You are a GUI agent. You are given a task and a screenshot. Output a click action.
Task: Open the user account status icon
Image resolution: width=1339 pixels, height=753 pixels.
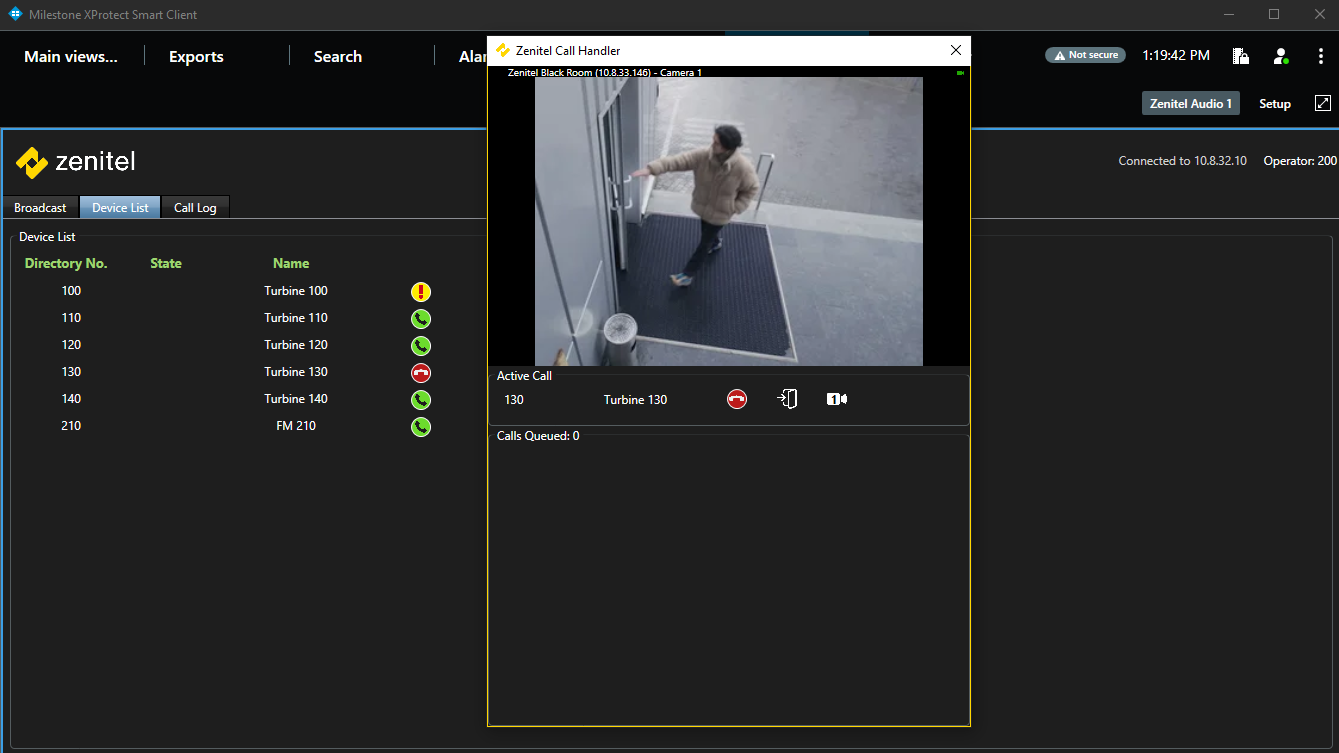point(1281,56)
